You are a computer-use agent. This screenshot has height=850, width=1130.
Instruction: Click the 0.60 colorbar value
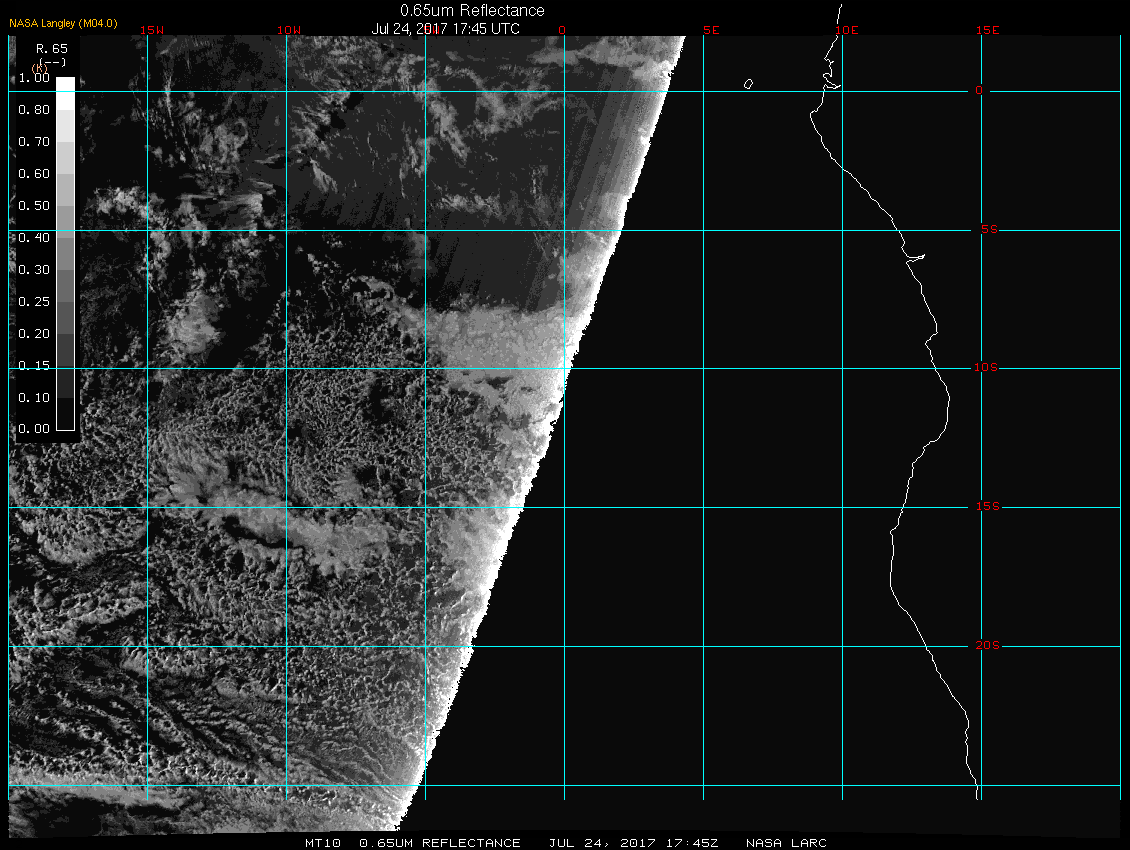pyautogui.click(x=34, y=174)
